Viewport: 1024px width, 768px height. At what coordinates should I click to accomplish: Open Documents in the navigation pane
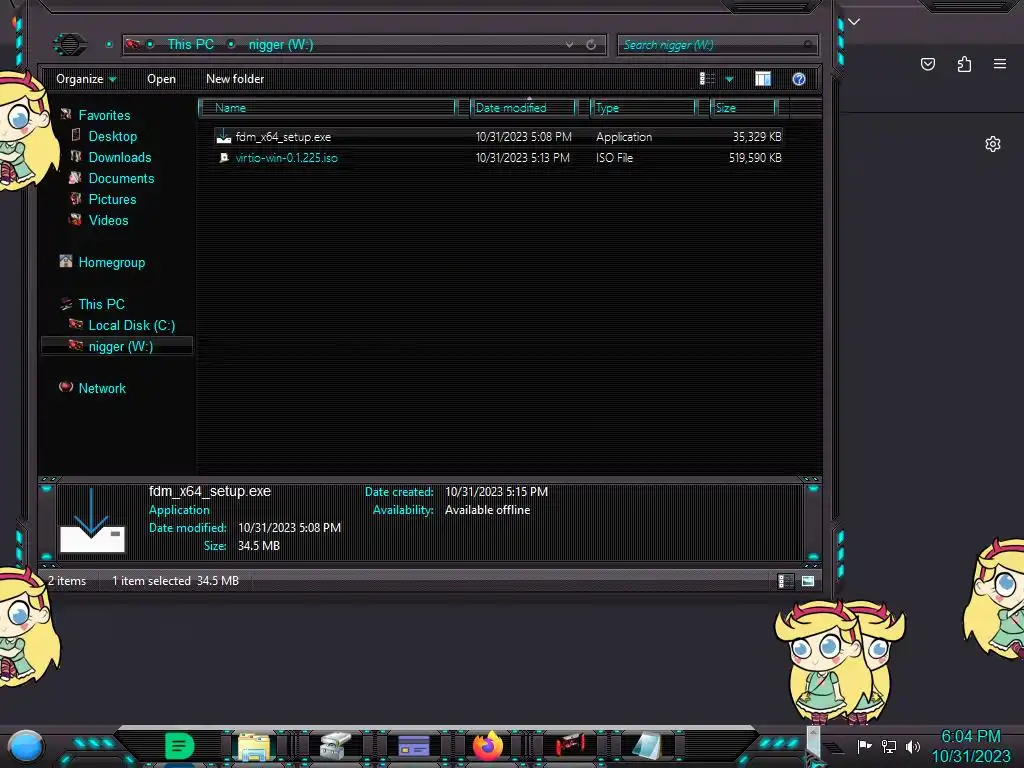coord(121,178)
